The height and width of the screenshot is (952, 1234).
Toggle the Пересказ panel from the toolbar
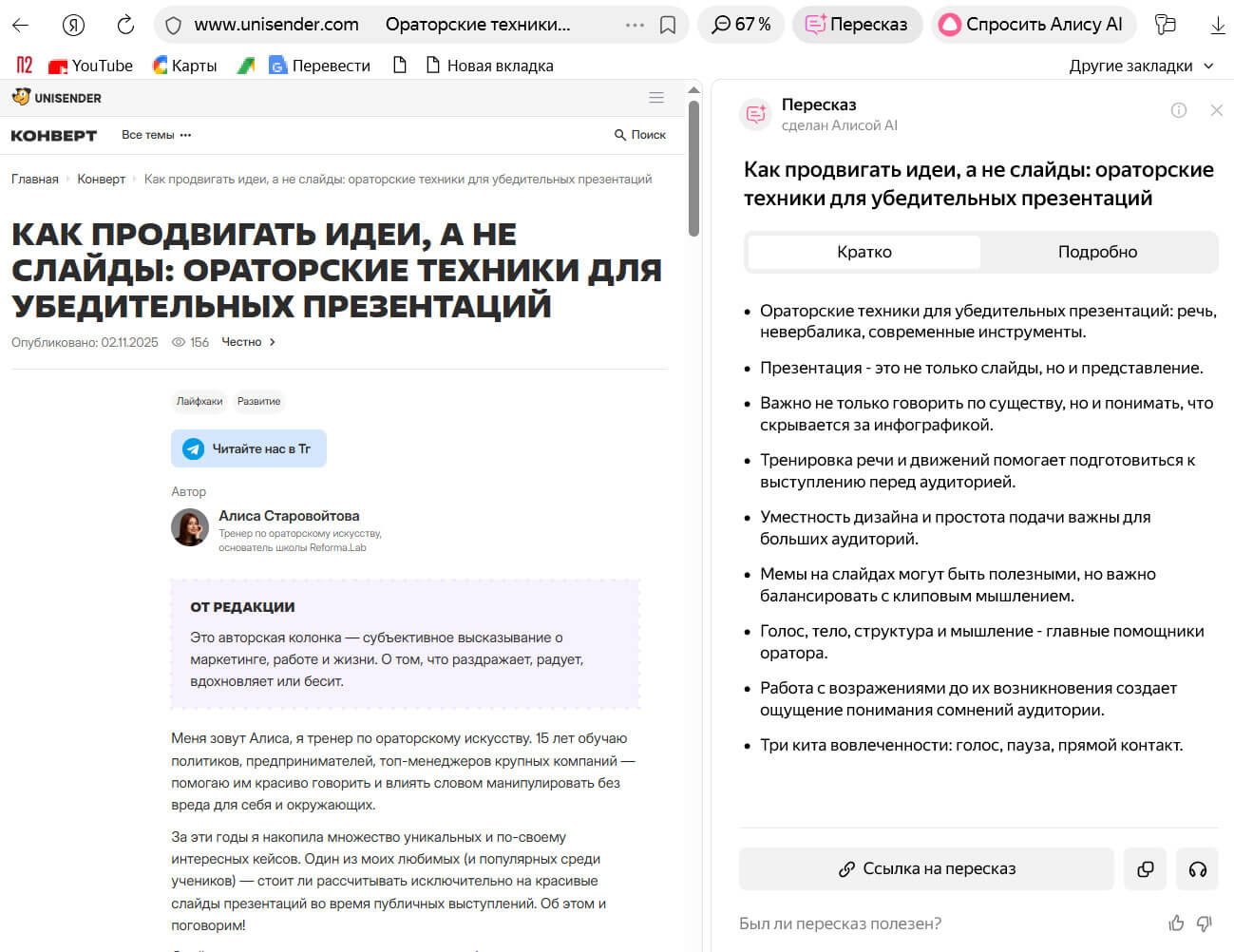tap(857, 25)
